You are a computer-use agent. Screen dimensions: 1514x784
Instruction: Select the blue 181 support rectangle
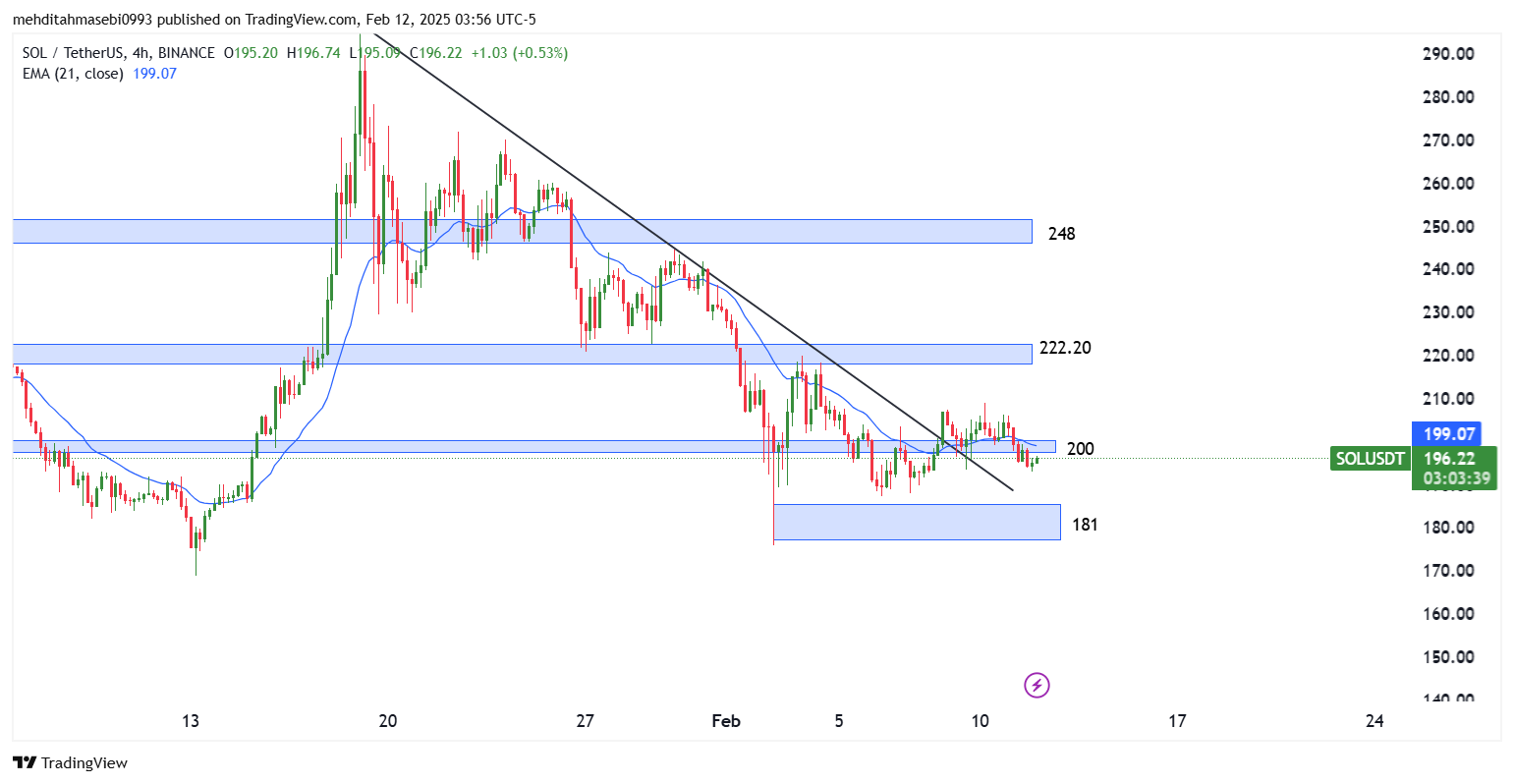point(917,522)
